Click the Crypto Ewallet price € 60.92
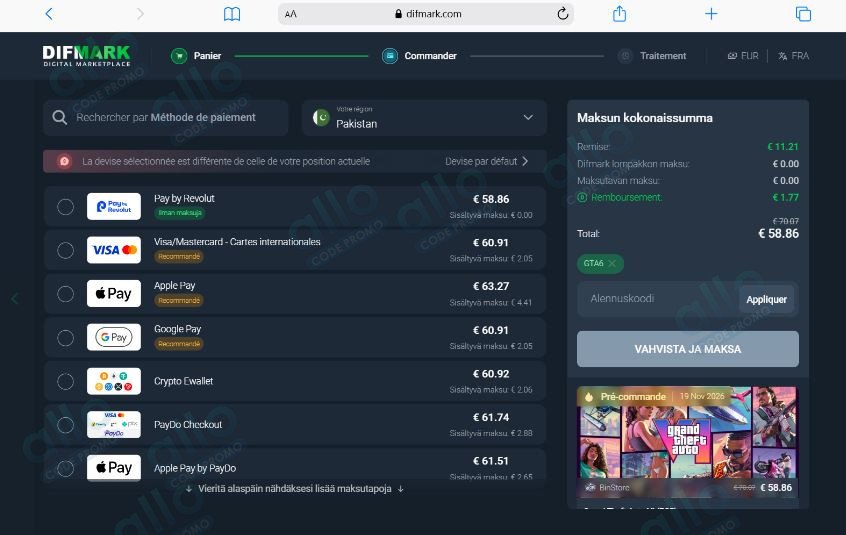The width and height of the screenshot is (846, 535). [491, 374]
